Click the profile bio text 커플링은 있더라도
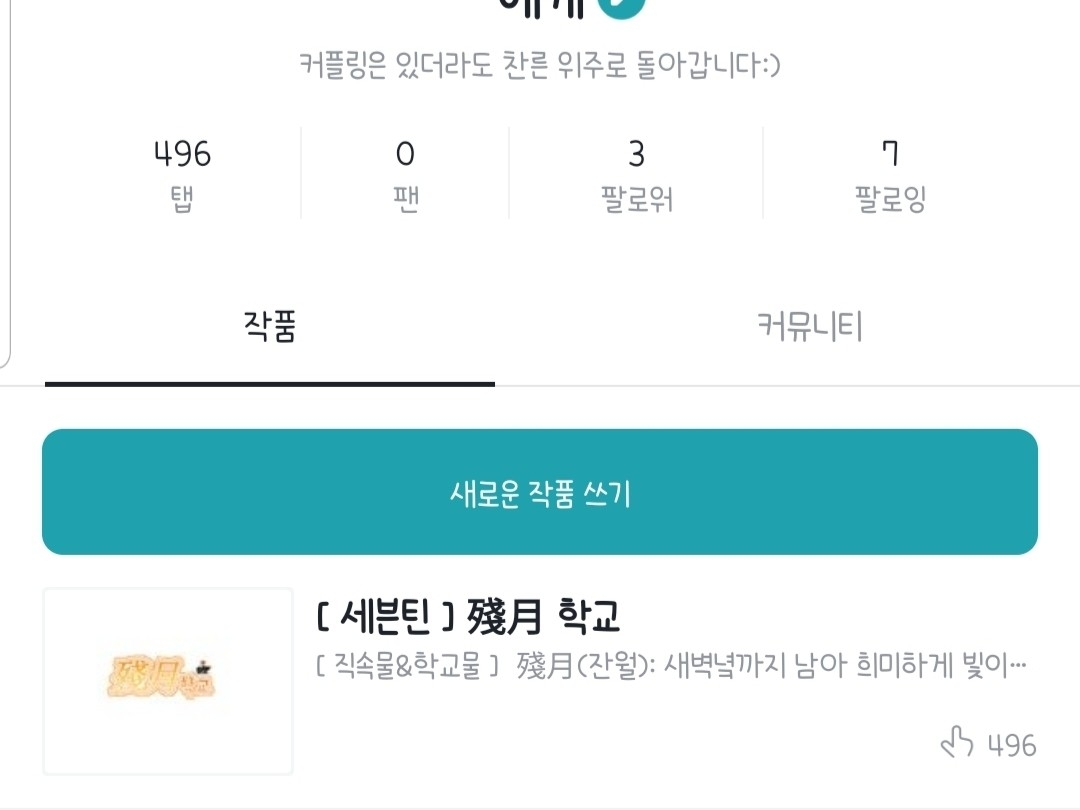Screen dimensions: 1080x810 click(x=540, y=66)
